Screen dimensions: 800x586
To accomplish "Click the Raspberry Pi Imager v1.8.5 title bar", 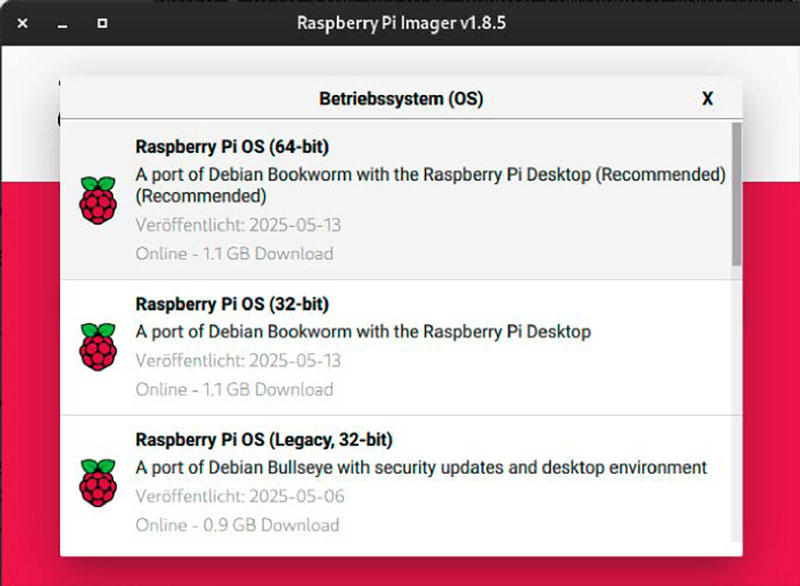I will click(x=400, y=22).
